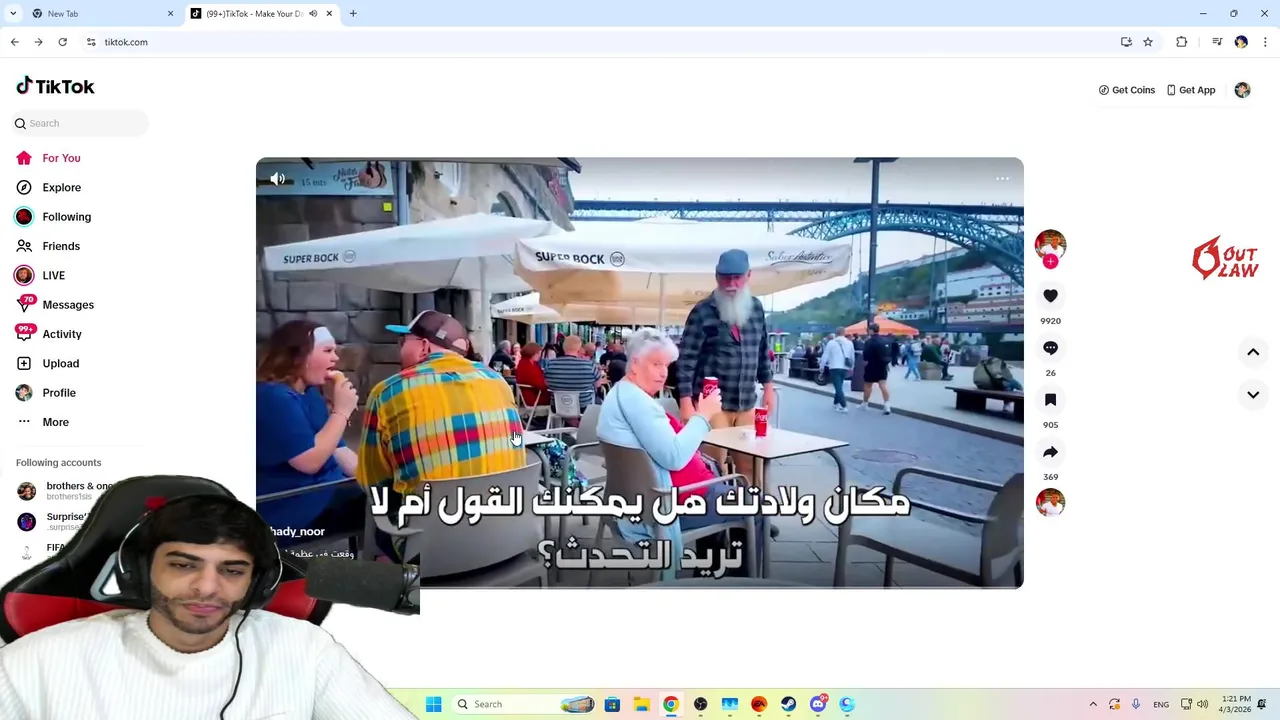Screen dimensions: 1280x720
Task: Share the video with arrow icon
Action: pos(1050,452)
